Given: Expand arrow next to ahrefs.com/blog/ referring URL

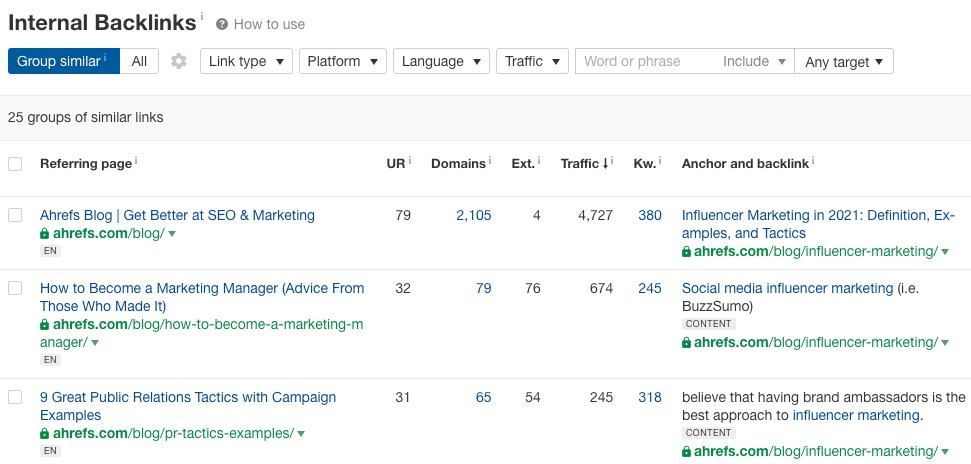Looking at the screenshot, I should (x=172, y=234).
